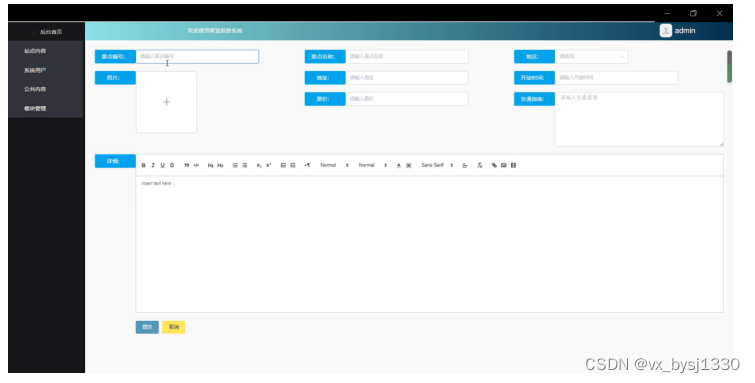This screenshot has height=383, width=755.
Task: Open the text alignment options
Action: coord(465,165)
